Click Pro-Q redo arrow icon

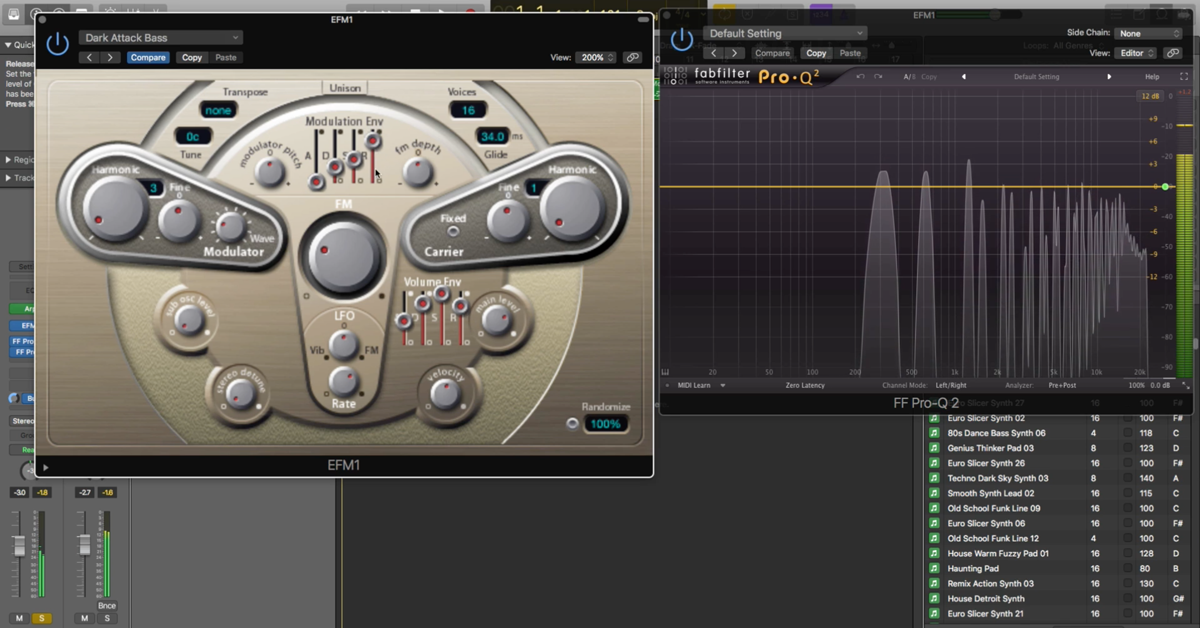(878, 77)
